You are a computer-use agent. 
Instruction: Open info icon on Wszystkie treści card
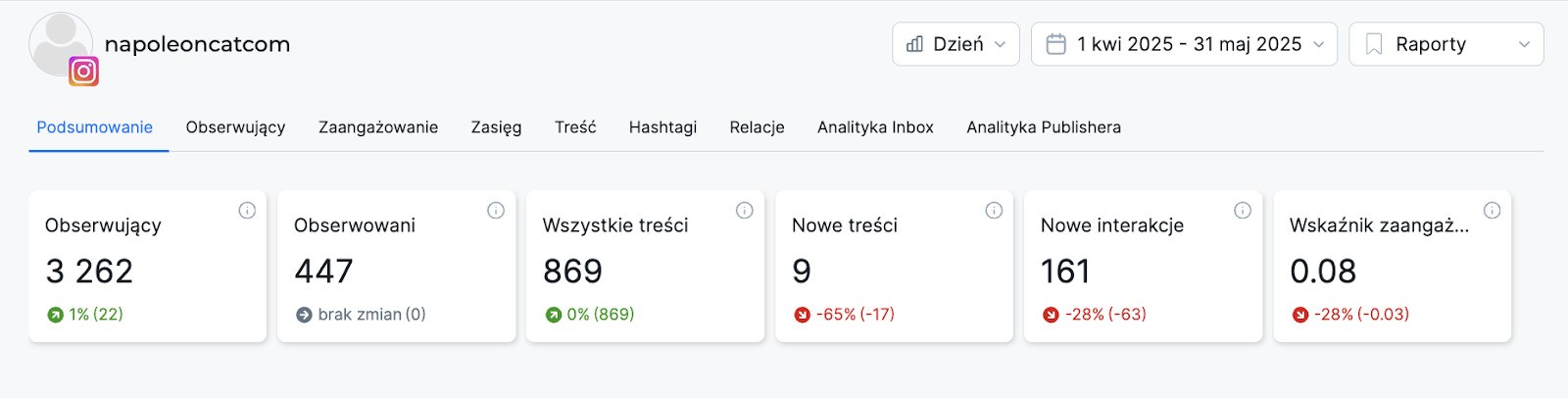745,210
